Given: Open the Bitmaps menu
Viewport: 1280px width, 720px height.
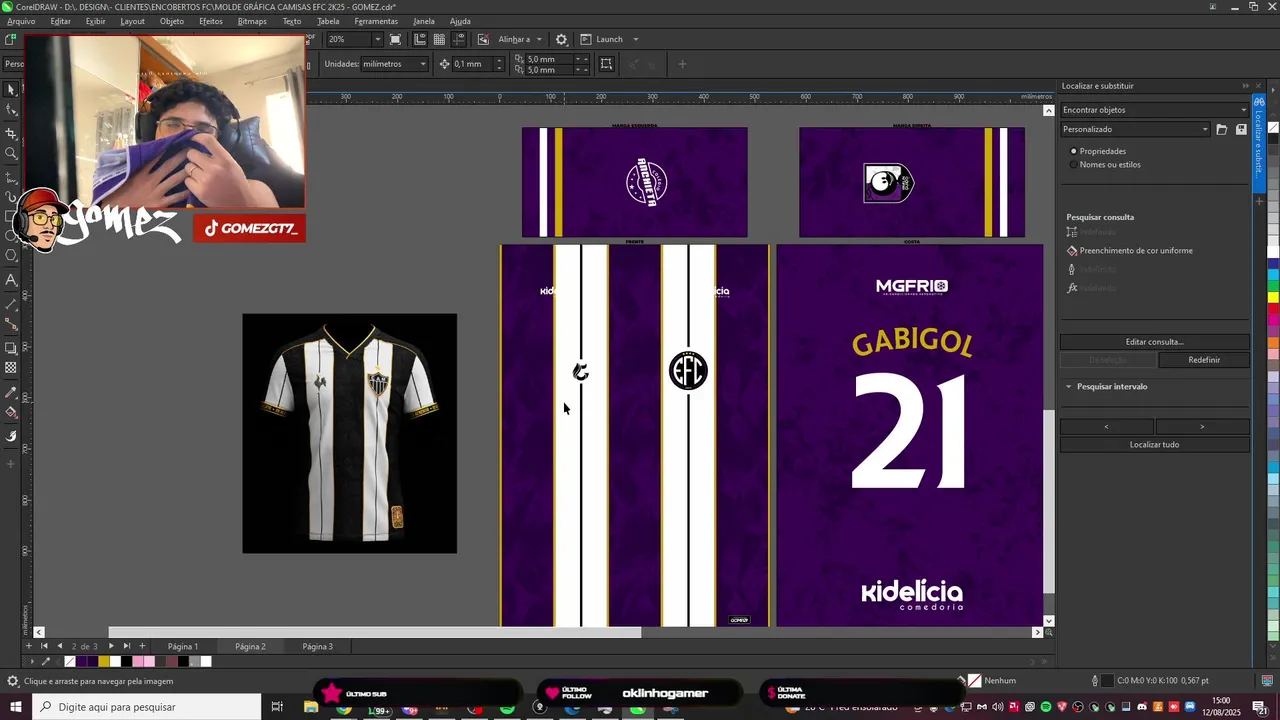Looking at the screenshot, I should pyautogui.click(x=252, y=21).
